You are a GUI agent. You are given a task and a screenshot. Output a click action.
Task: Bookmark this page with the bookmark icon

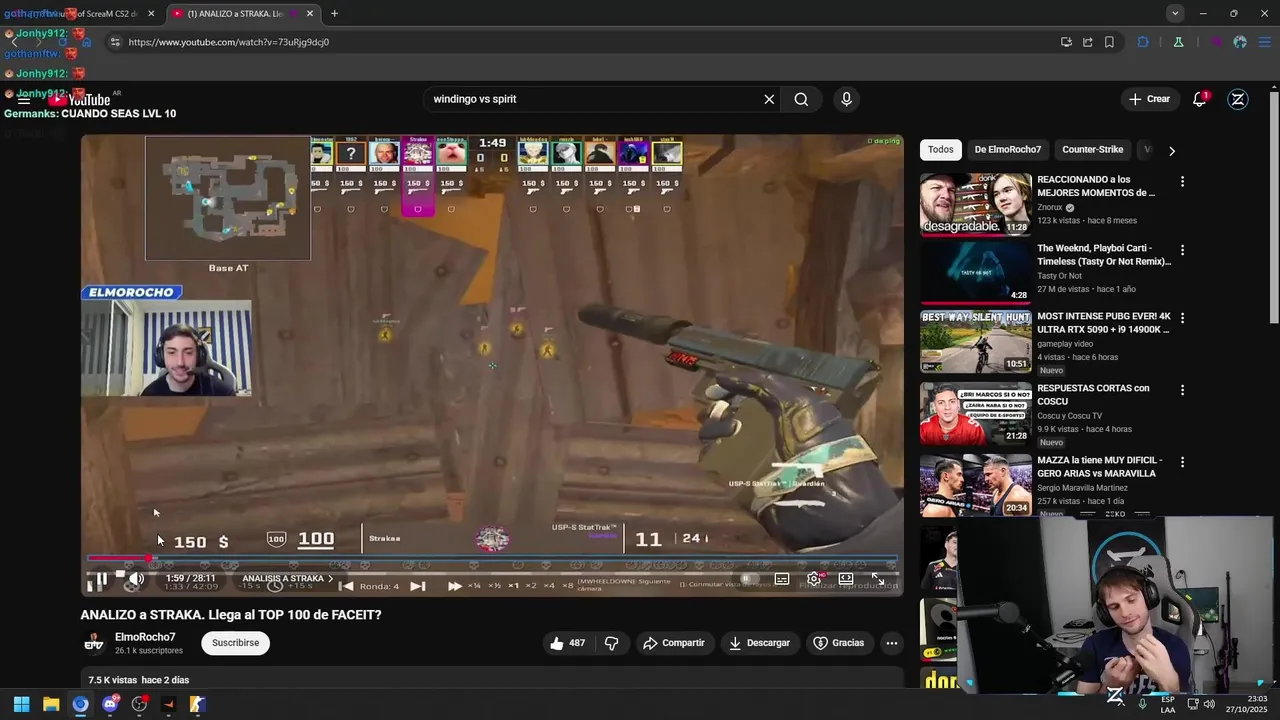click(x=1109, y=42)
